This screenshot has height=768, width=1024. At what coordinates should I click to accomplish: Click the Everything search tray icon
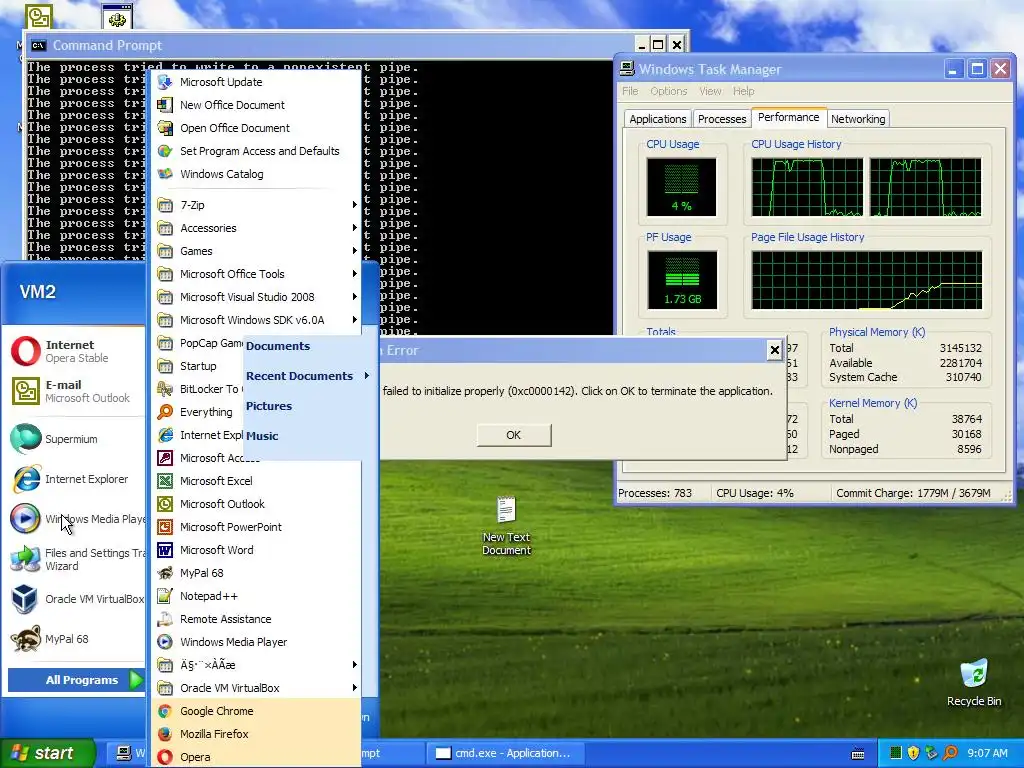point(950,753)
